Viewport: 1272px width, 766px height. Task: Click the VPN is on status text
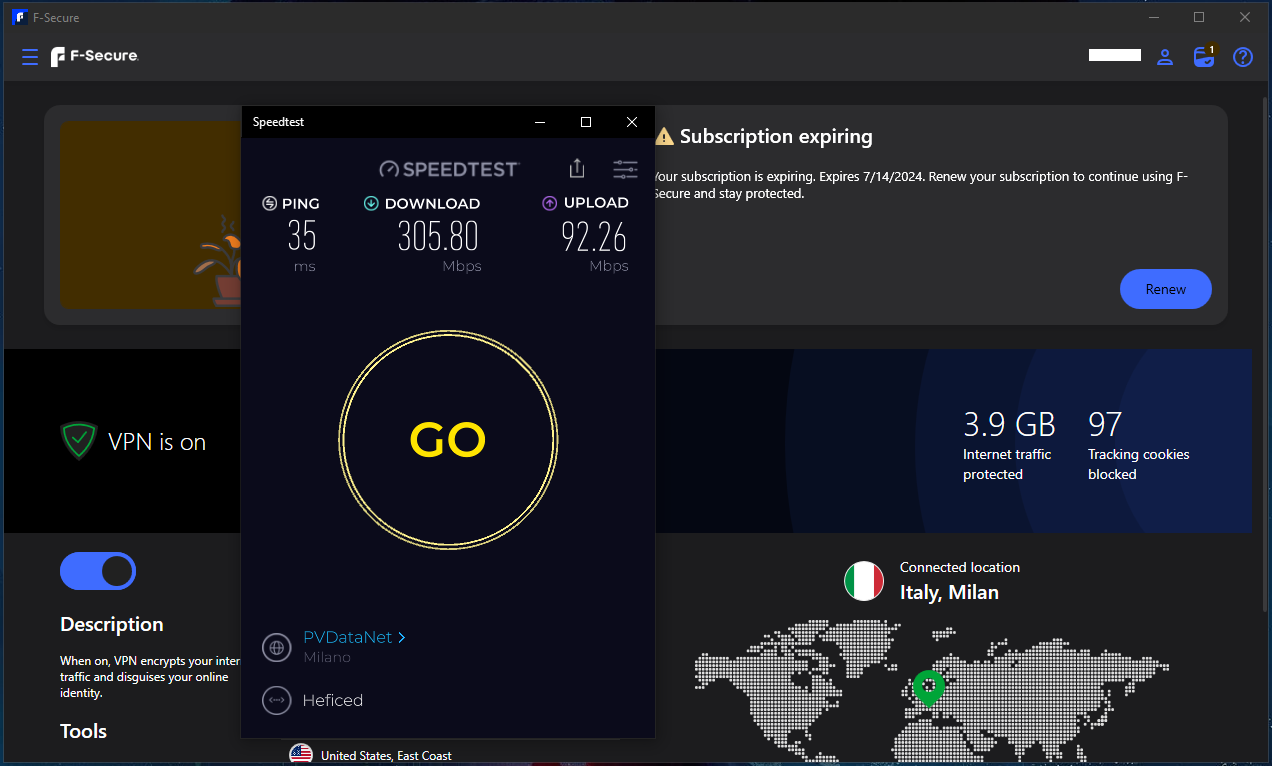(157, 442)
